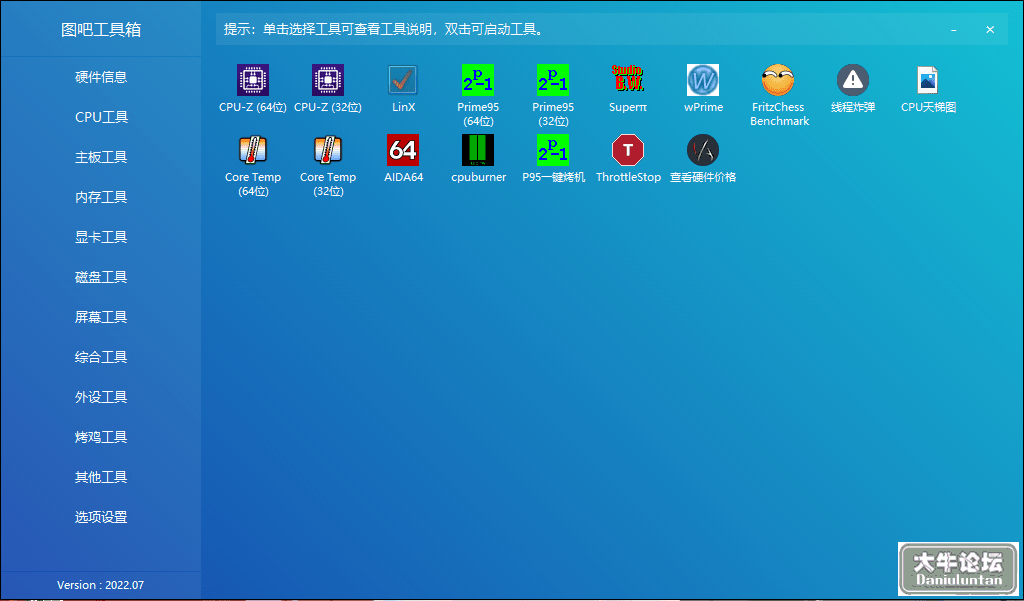Click the AIDA64 icon
Viewport: 1024px width, 601px height.
coord(403,150)
